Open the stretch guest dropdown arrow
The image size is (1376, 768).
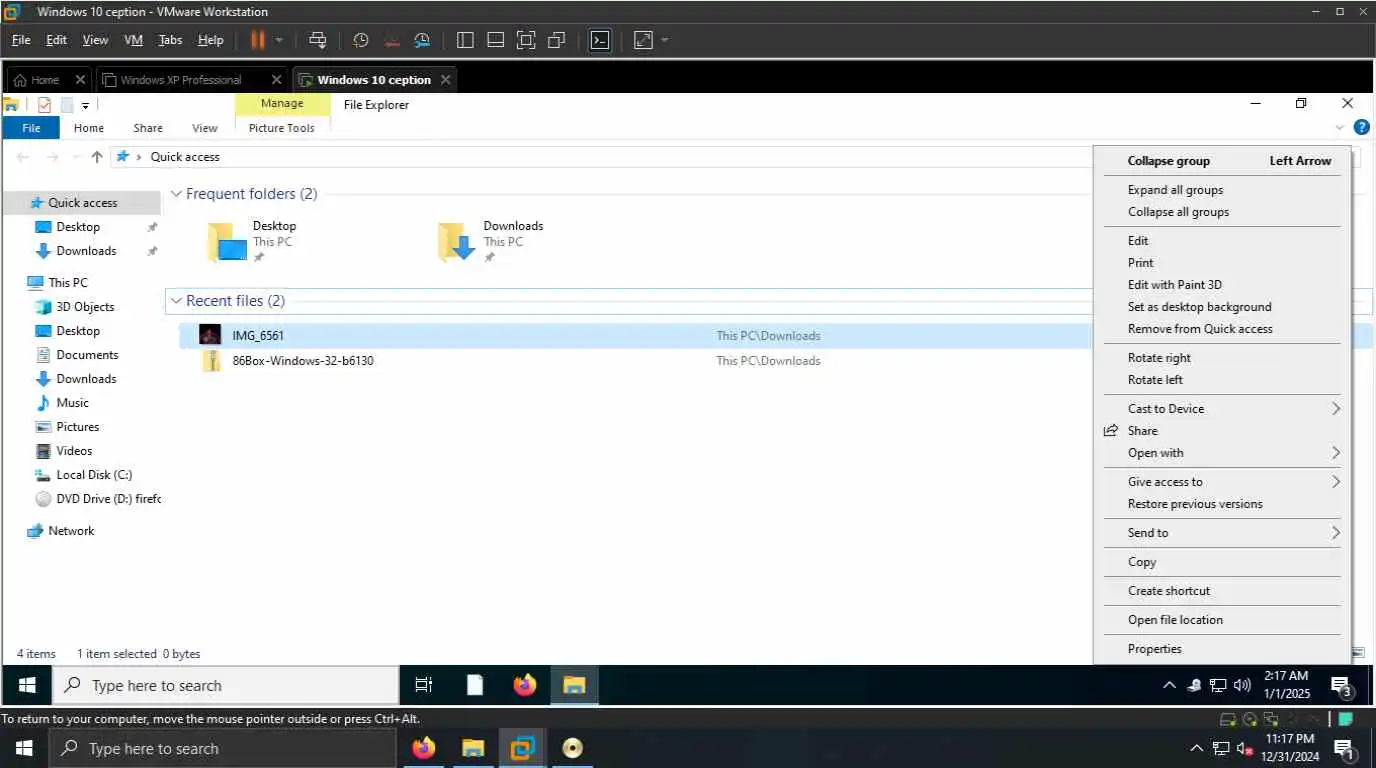click(665, 40)
